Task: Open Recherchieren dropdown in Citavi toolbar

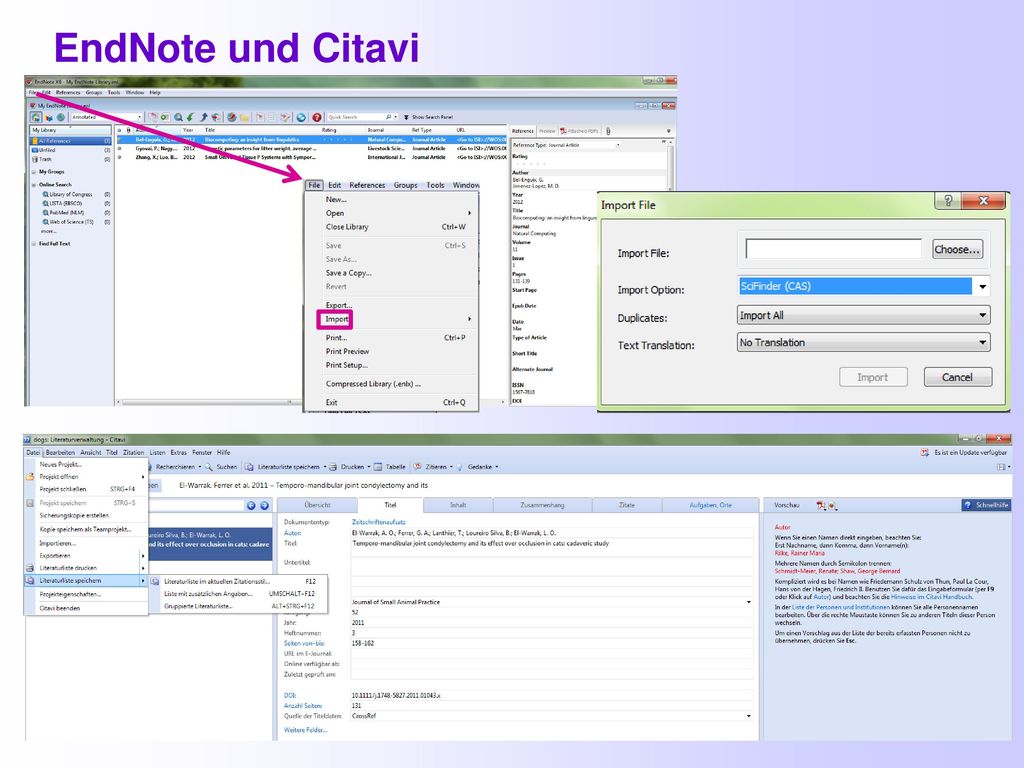Action: tap(200, 467)
